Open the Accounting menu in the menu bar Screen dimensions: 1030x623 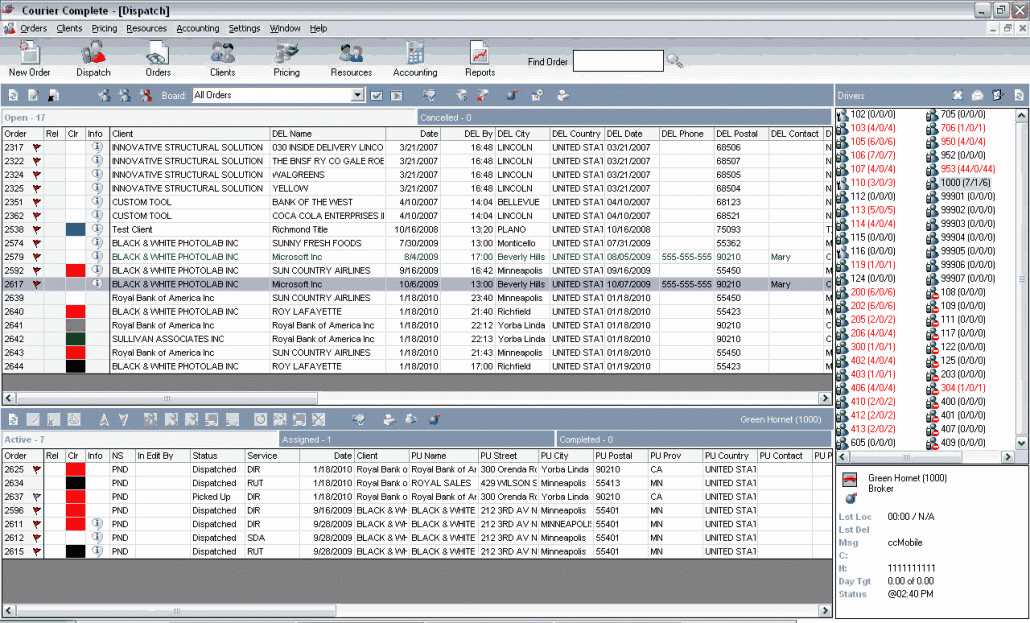tap(197, 29)
